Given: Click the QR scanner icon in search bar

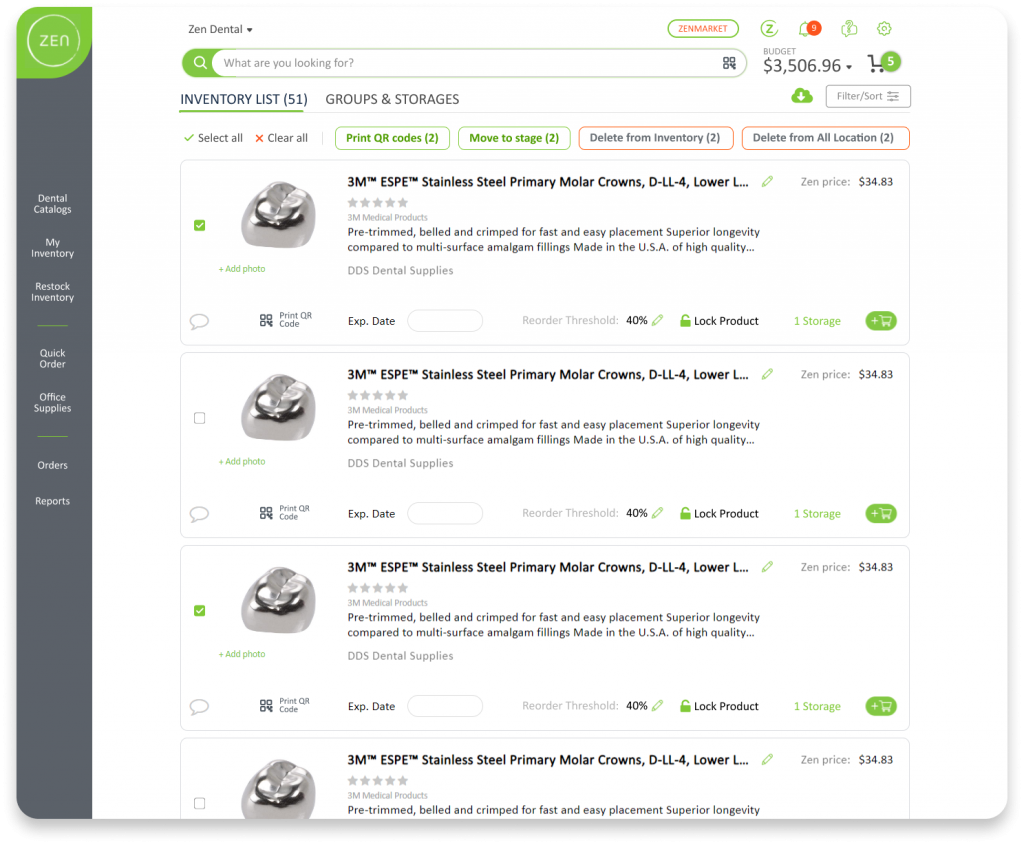Looking at the screenshot, I should tap(729, 63).
